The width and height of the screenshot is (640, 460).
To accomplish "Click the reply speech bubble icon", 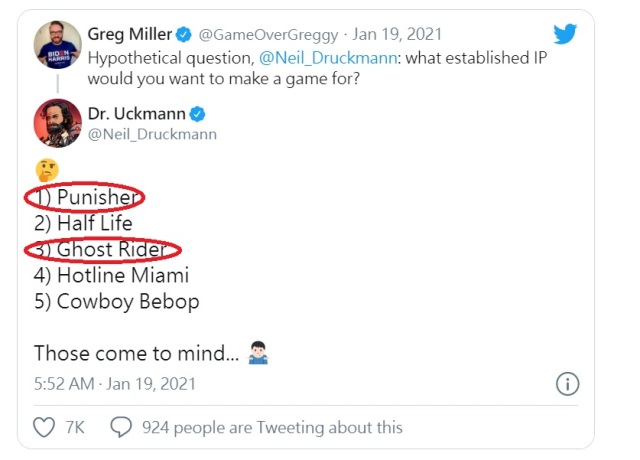I will tap(121, 427).
